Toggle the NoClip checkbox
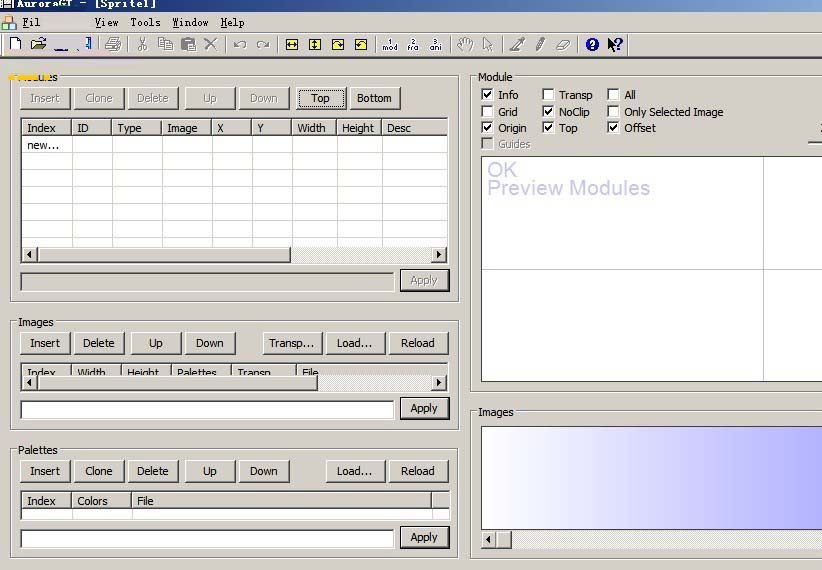This screenshot has height=570, width=822. tap(548, 112)
